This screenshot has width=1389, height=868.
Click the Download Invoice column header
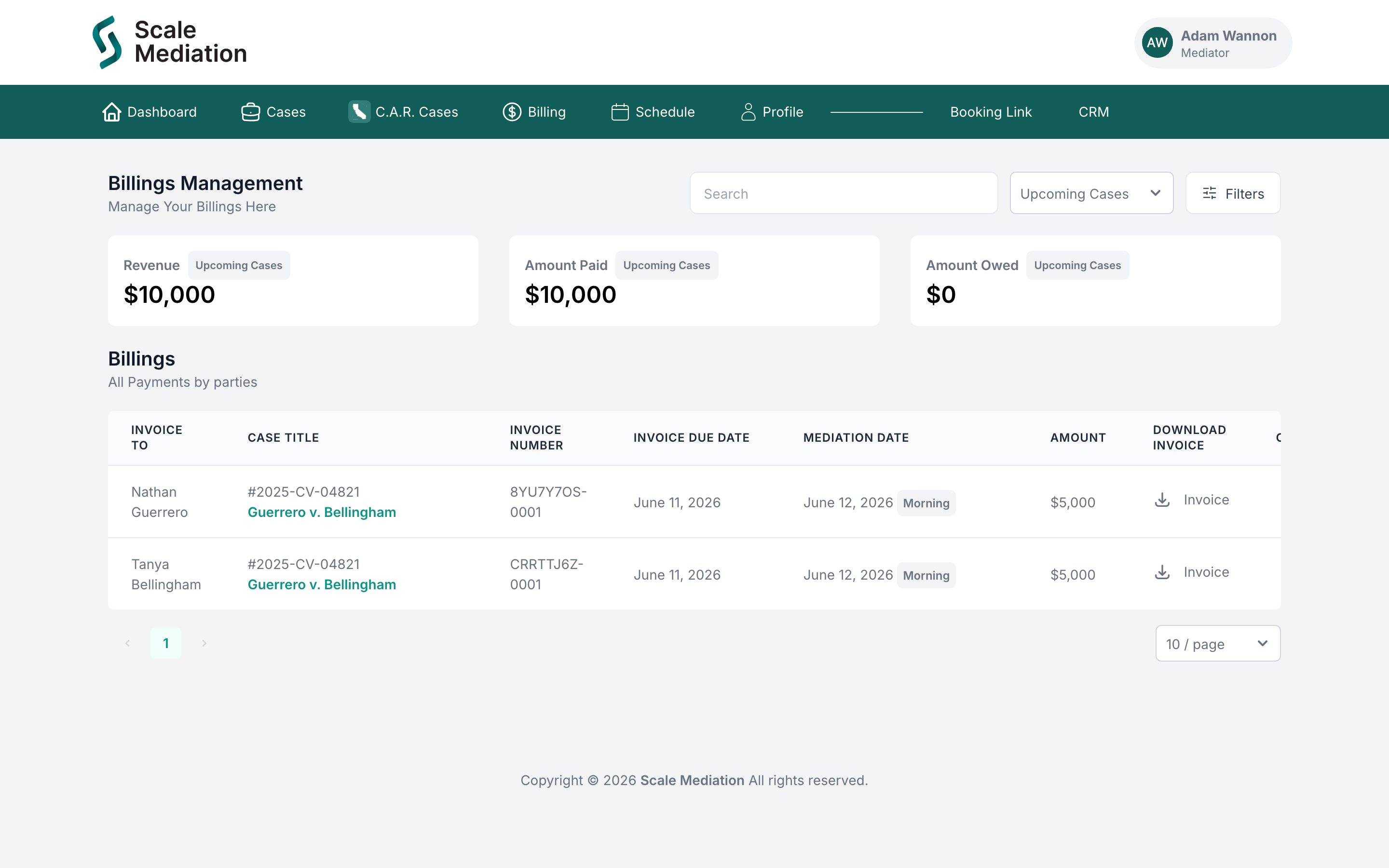point(1189,437)
